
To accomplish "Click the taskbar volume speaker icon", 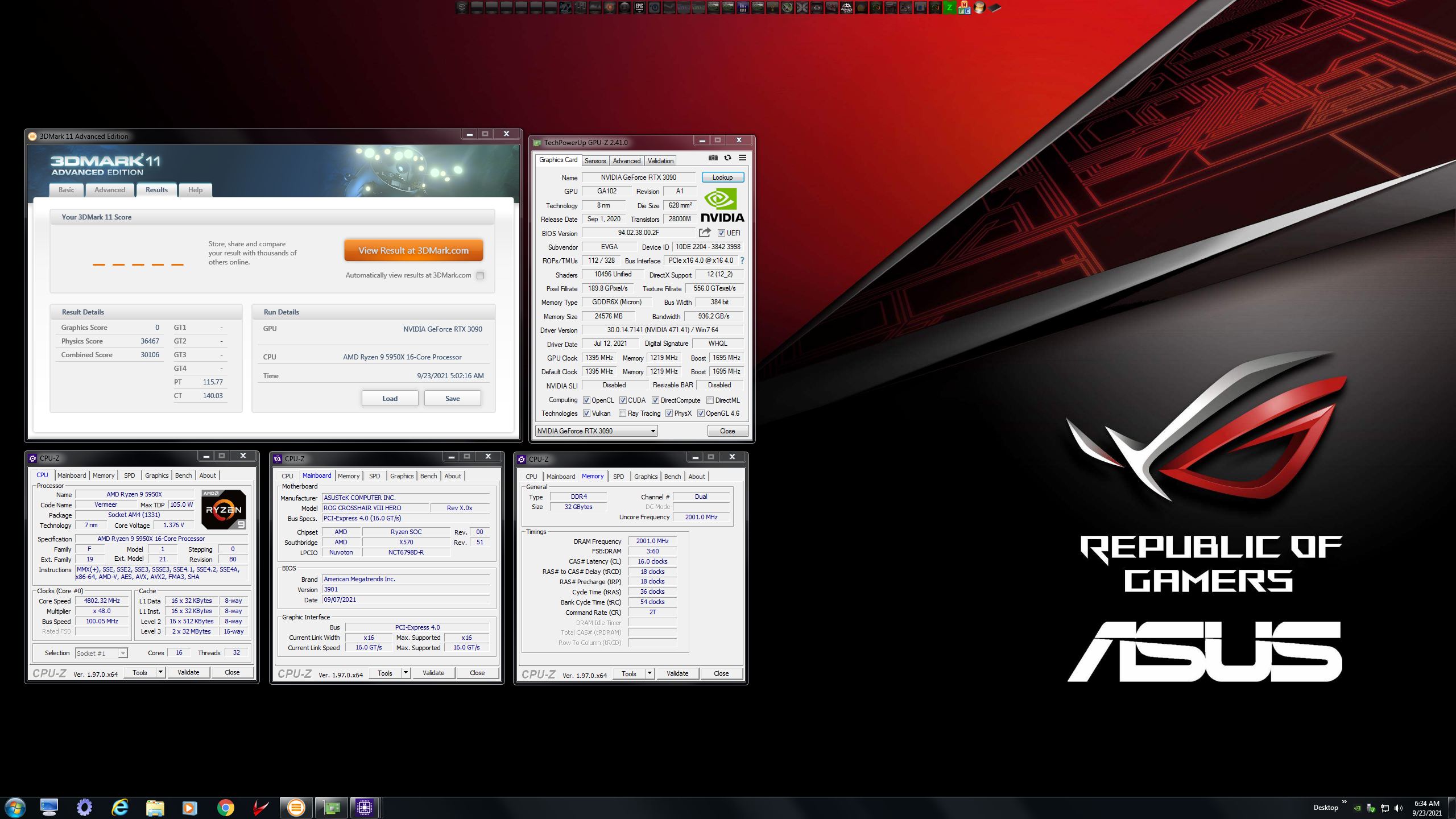I will (x=1399, y=808).
